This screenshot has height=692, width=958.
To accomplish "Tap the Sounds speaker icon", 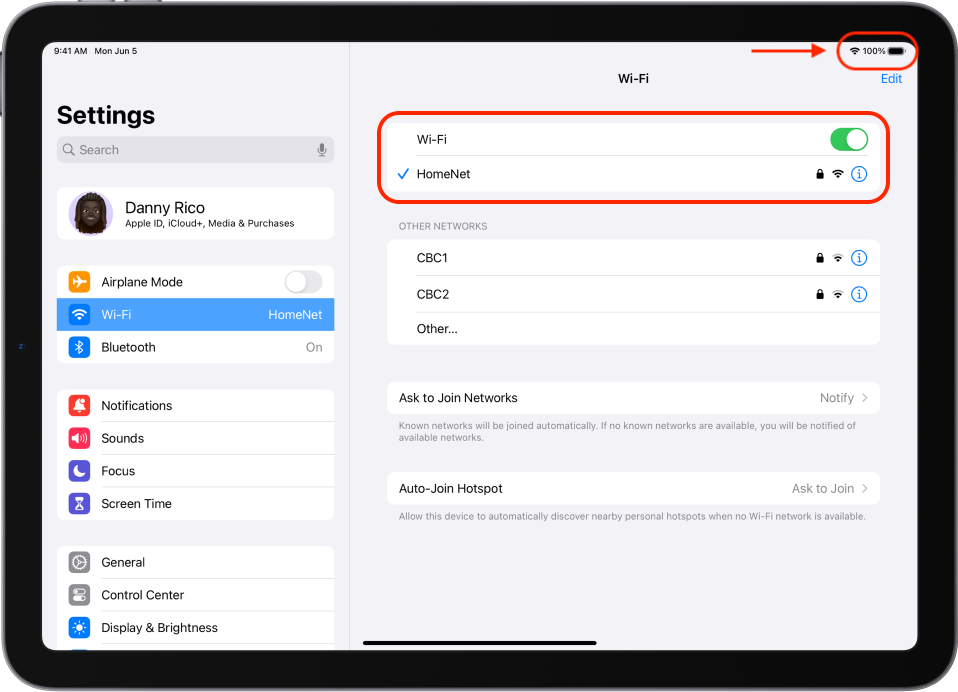I will click(79, 438).
